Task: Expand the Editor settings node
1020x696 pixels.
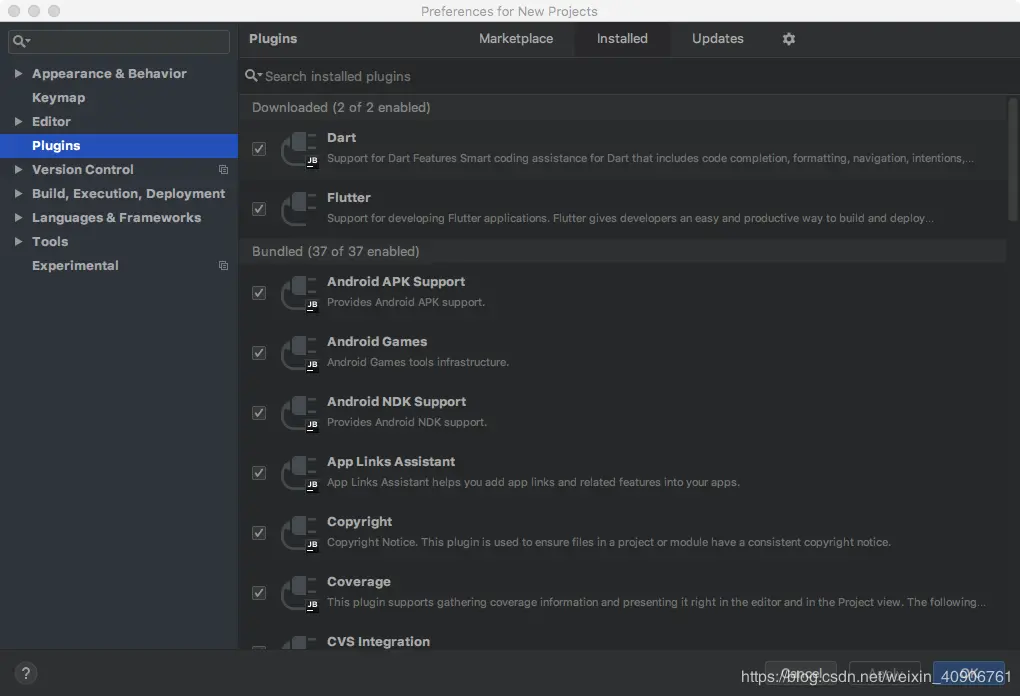Action: point(18,122)
